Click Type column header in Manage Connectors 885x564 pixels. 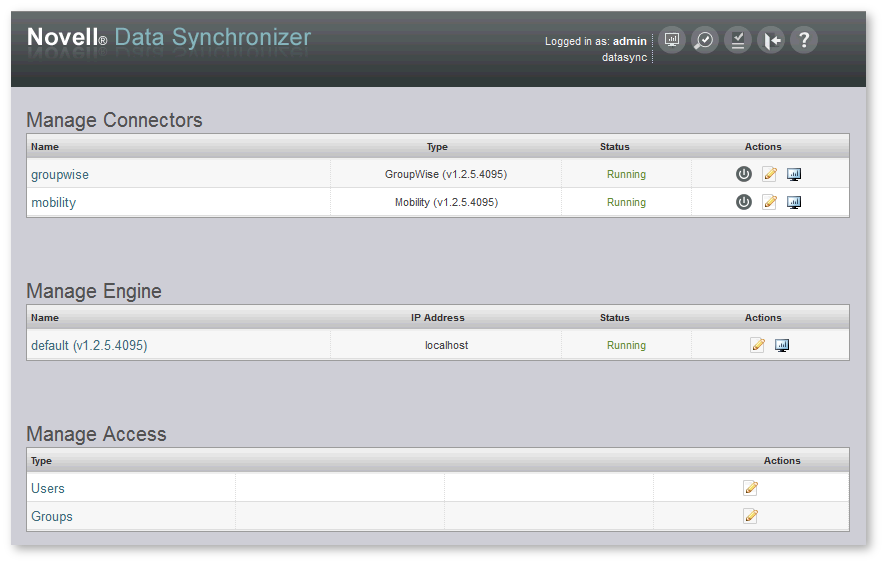point(437,147)
